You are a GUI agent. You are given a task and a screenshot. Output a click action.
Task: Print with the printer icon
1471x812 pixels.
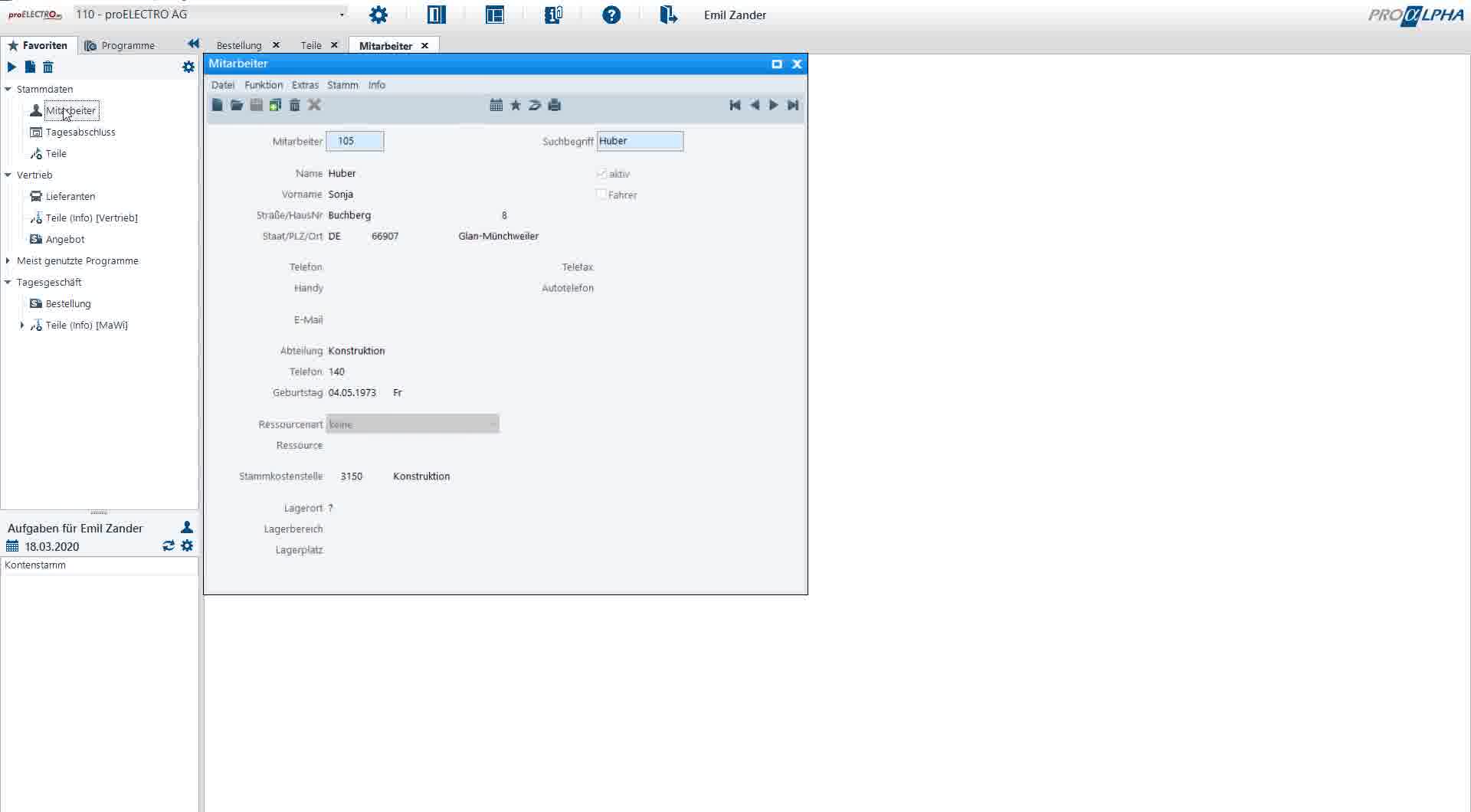pyautogui.click(x=555, y=105)
